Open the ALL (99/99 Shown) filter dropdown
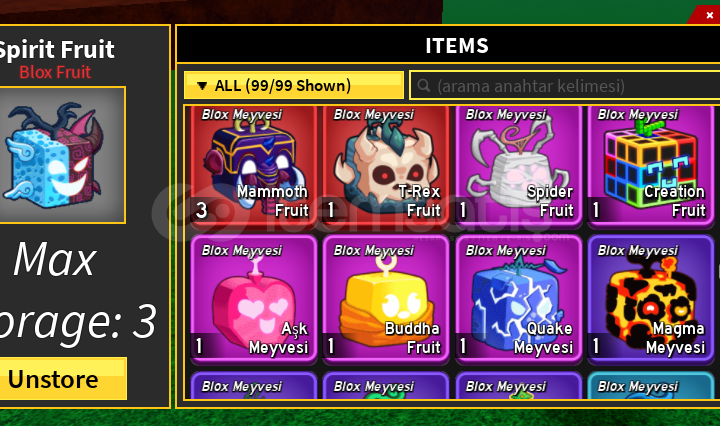 point(294,85)
